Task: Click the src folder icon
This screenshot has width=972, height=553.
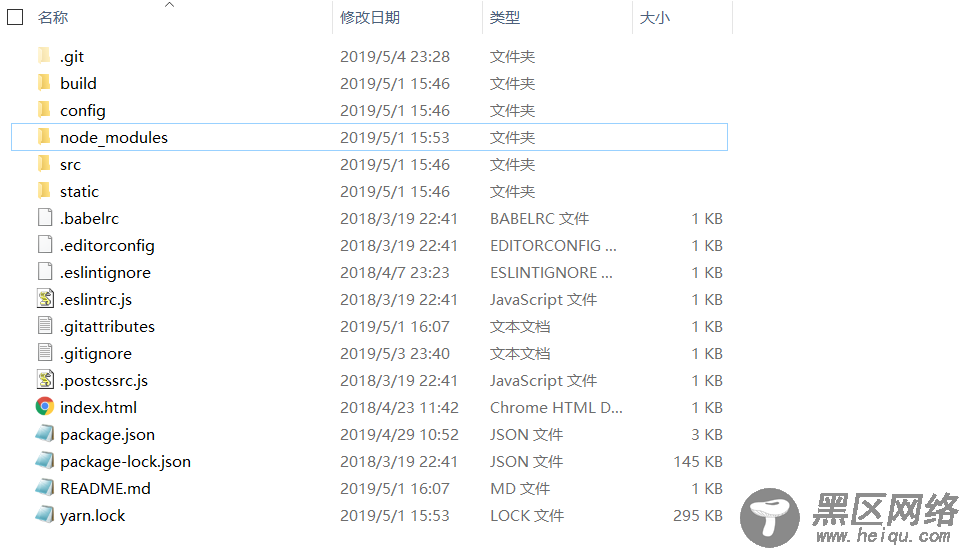Action: tap(44, 164)
